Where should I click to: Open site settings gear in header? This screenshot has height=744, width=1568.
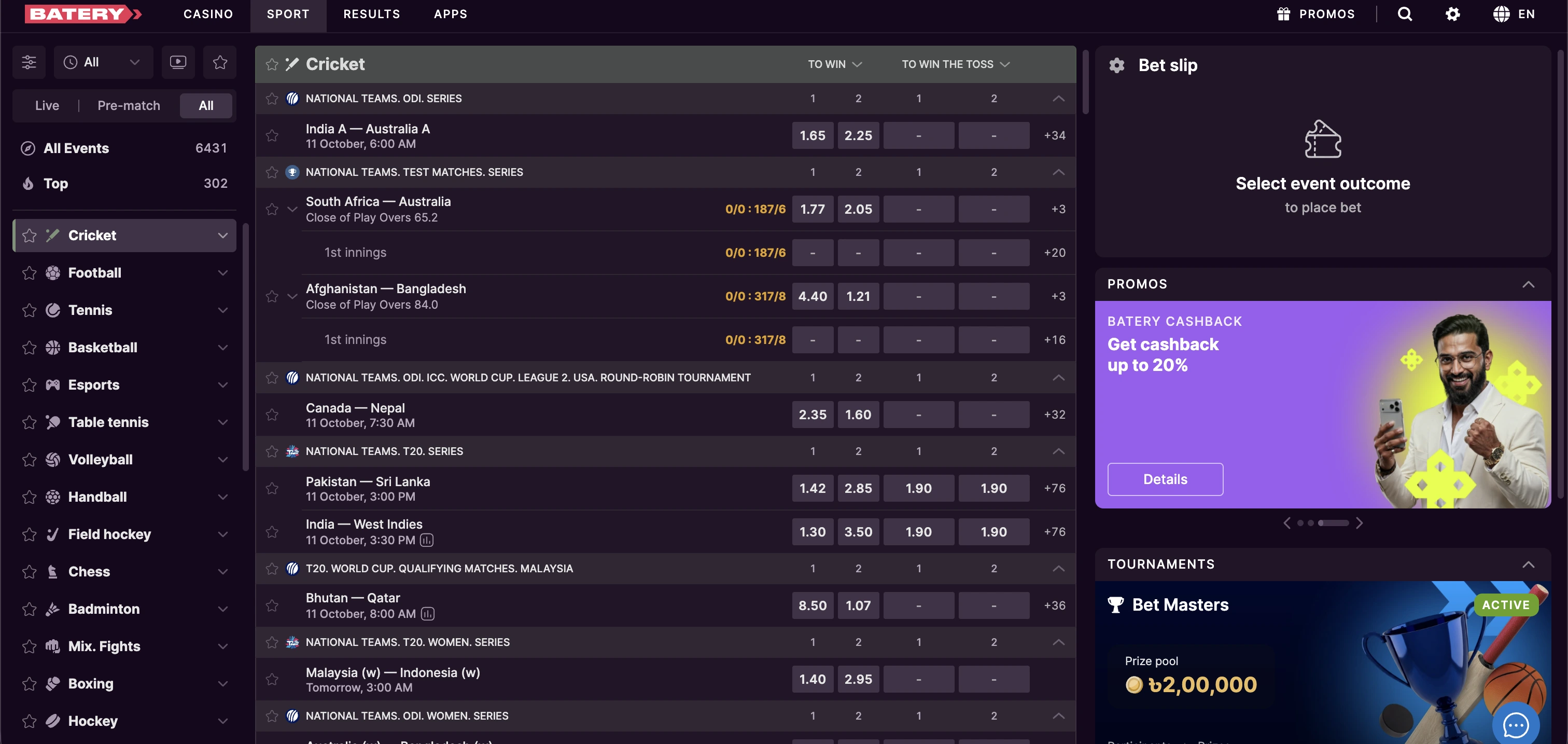click(1452, 14)
